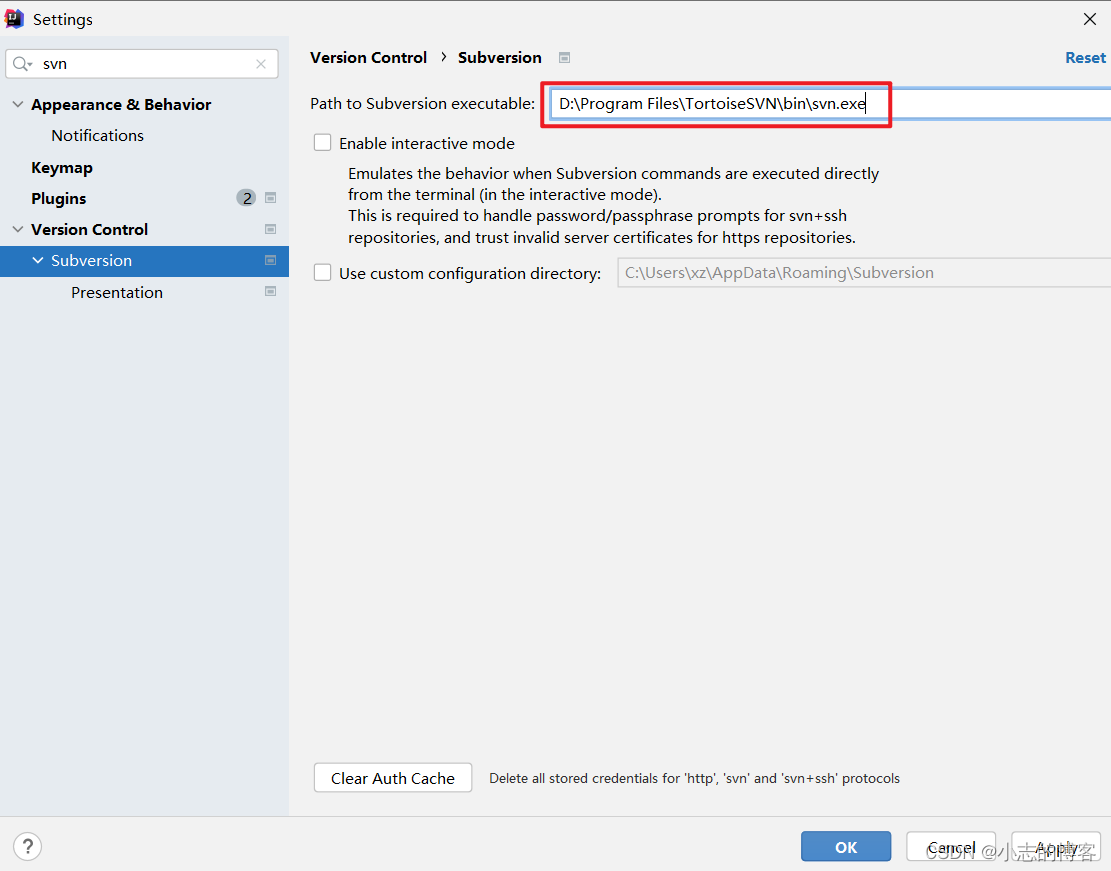Confirm settings with the OK button
The width and height of the screenshot is (1111, 871).
(845, 846)
